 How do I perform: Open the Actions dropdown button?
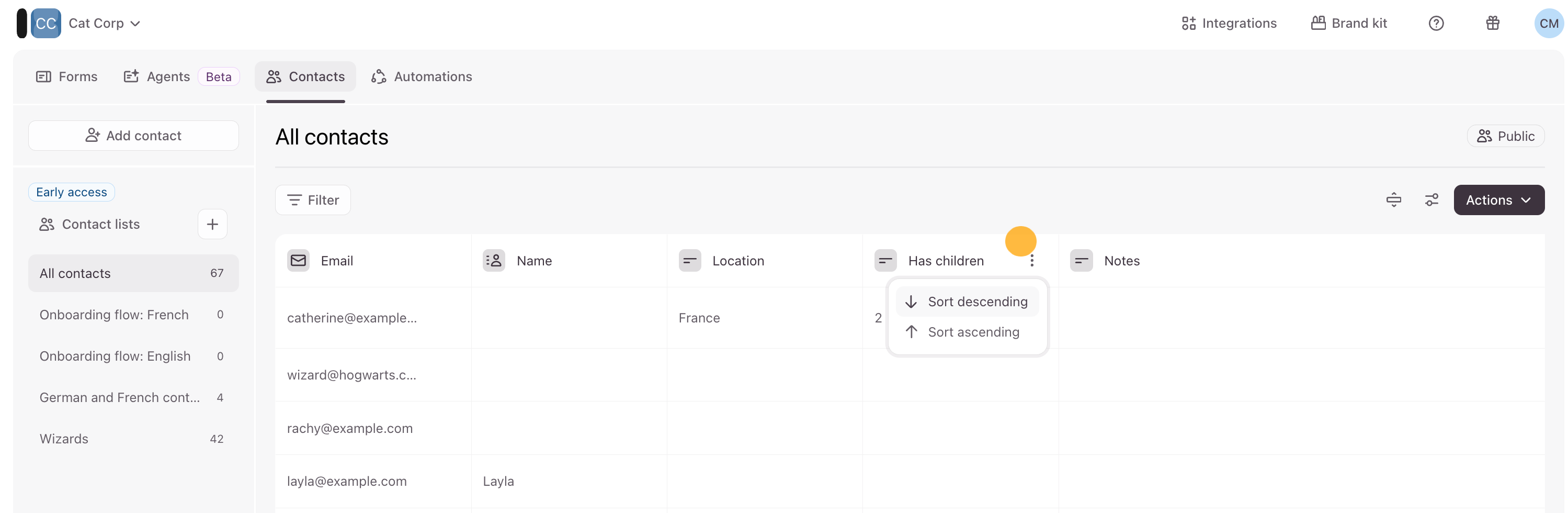tap(1498, 200)
